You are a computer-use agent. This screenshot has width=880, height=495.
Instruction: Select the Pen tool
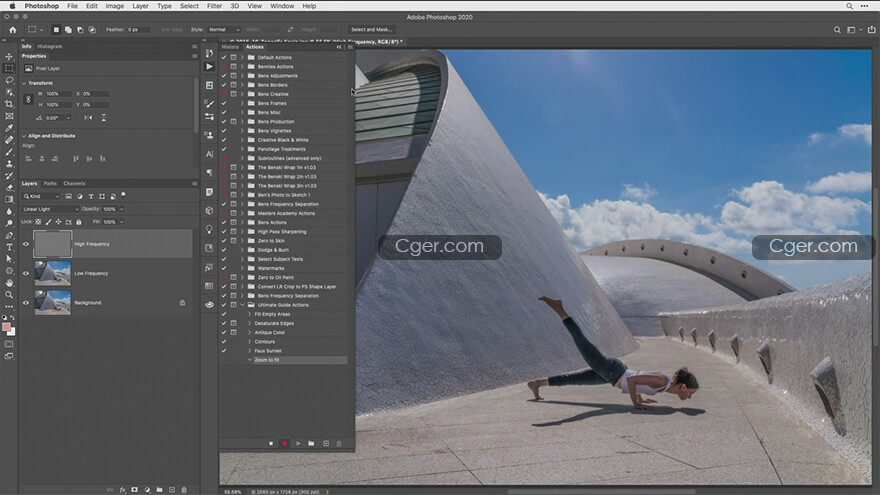[x=9, y=235]
